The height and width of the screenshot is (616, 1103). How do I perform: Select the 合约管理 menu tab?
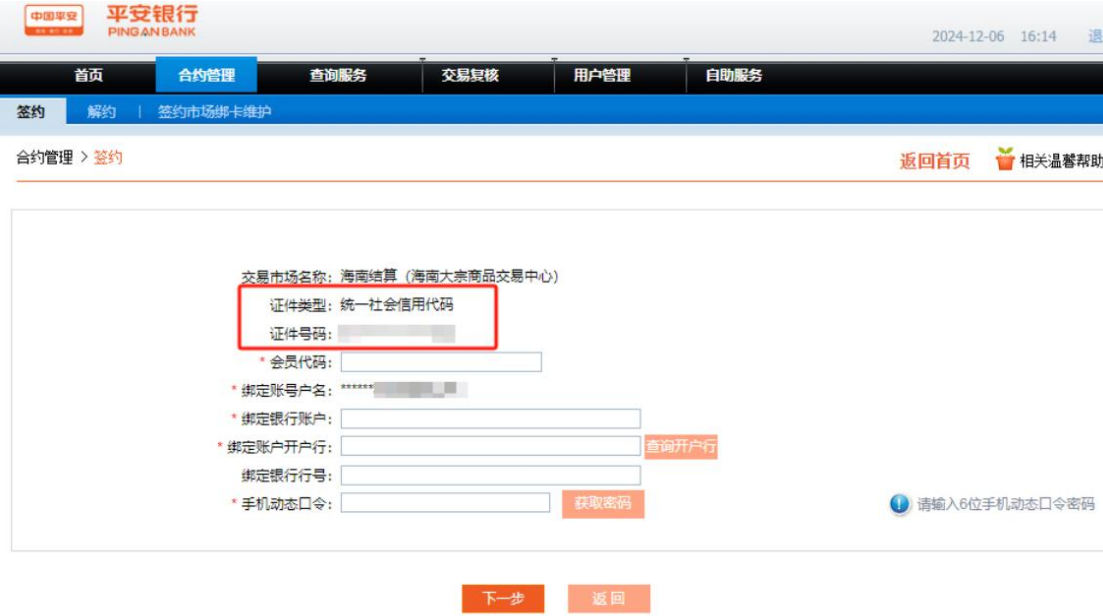(x=206, y=76)
